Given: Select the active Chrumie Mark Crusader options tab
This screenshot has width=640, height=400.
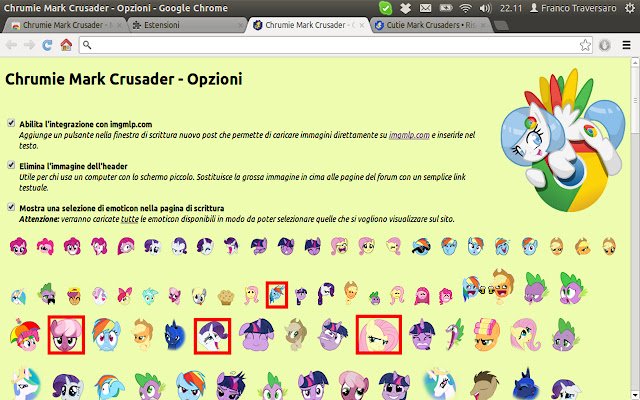Looking at the screenshot, I should pos(308,25).
